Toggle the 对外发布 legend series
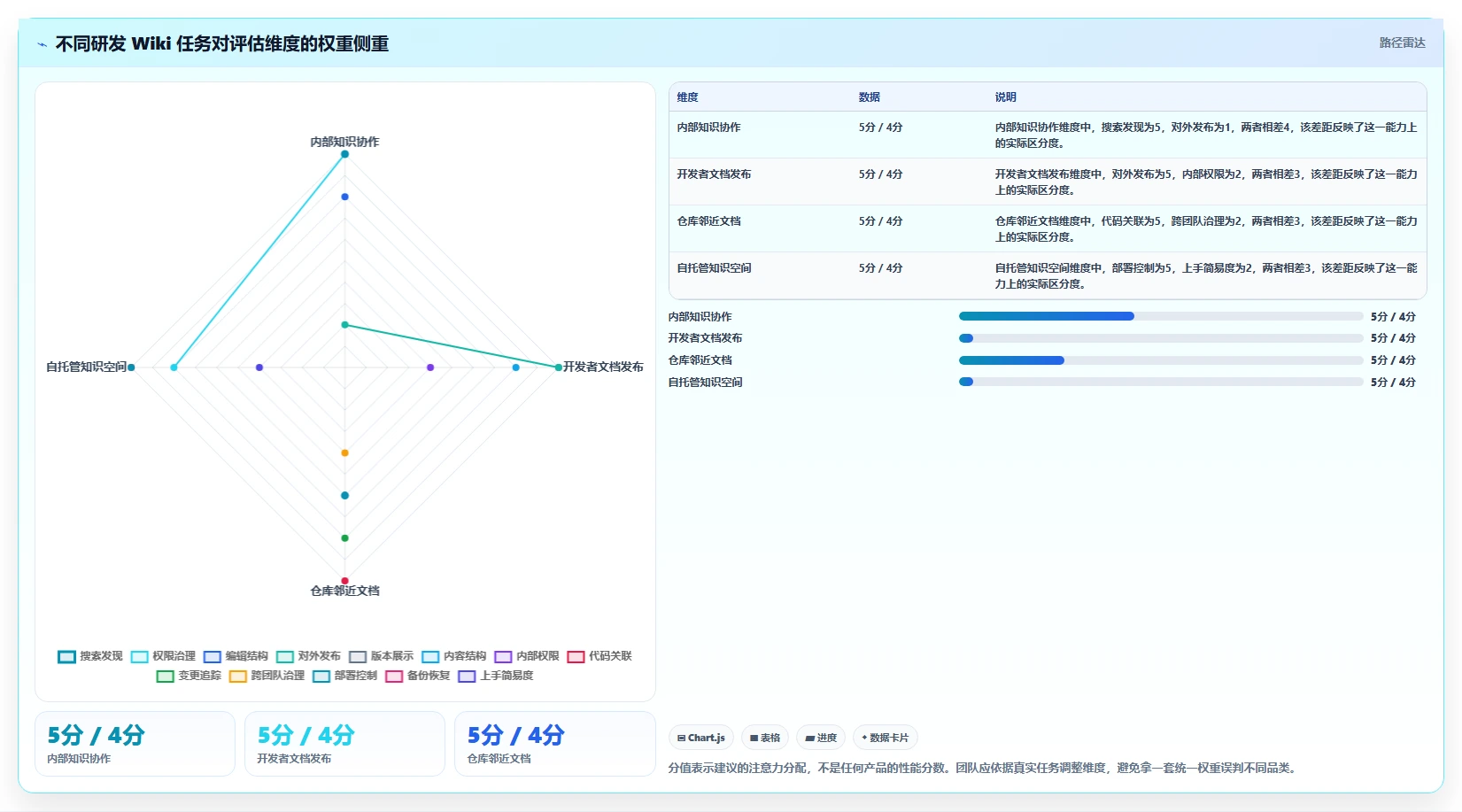This screenshot has width=1462, height=812. pos(308,656)
